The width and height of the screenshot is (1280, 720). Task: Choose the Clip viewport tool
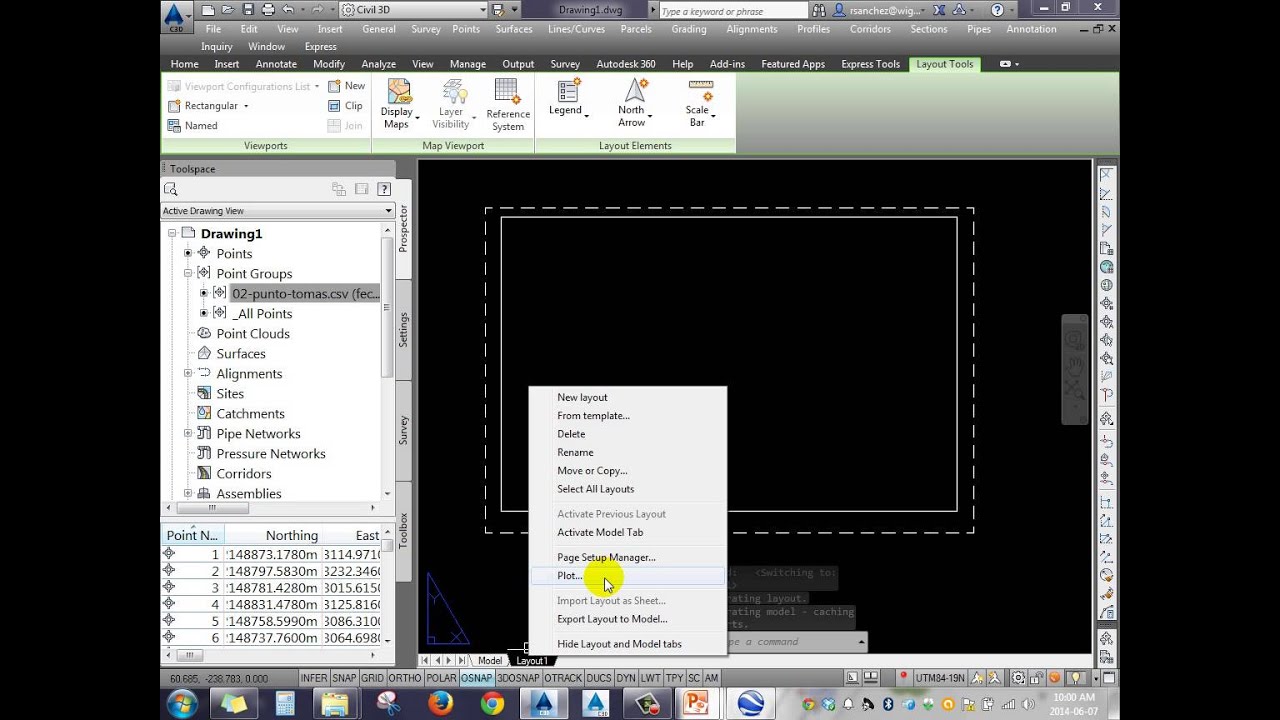click(x=346, y=106)
